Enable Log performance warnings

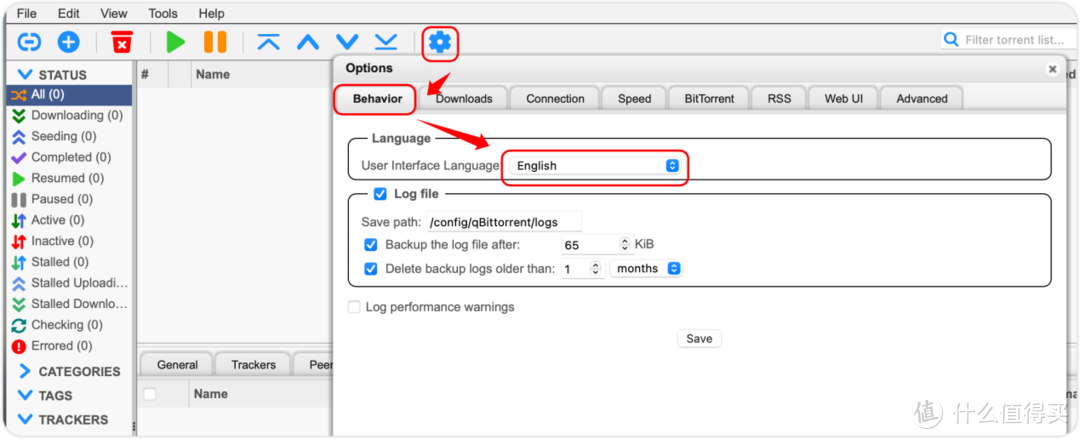pos(354,307)
